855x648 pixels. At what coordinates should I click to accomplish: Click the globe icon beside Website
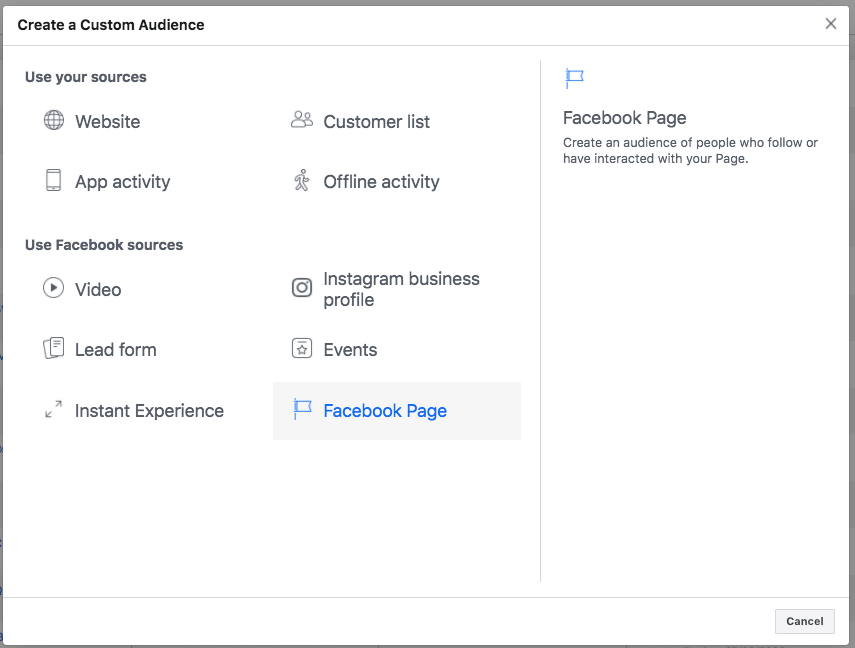[x=53, y=120]
